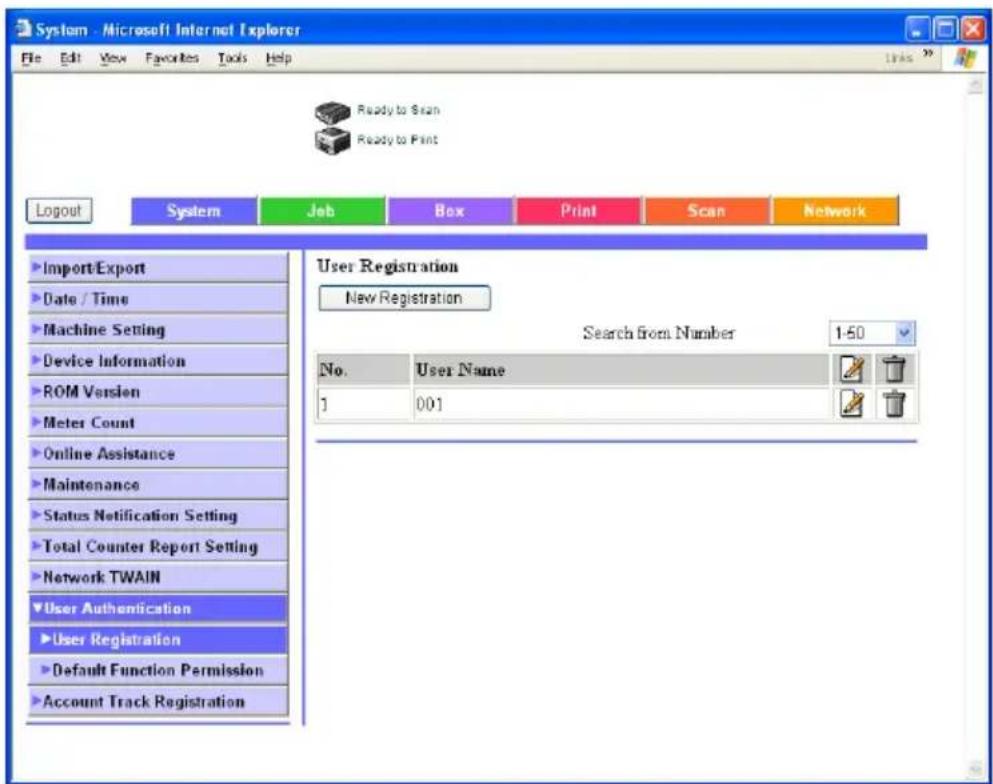993x784 pixels.
Task: Open Default Function Permission
Action: [158, 670]
